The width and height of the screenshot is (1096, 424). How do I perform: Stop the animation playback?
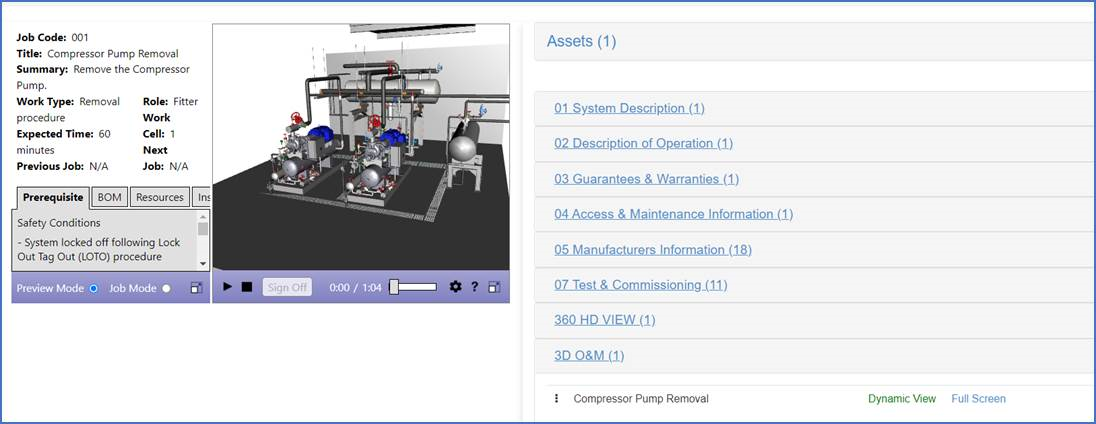click(x=247, y=287)
